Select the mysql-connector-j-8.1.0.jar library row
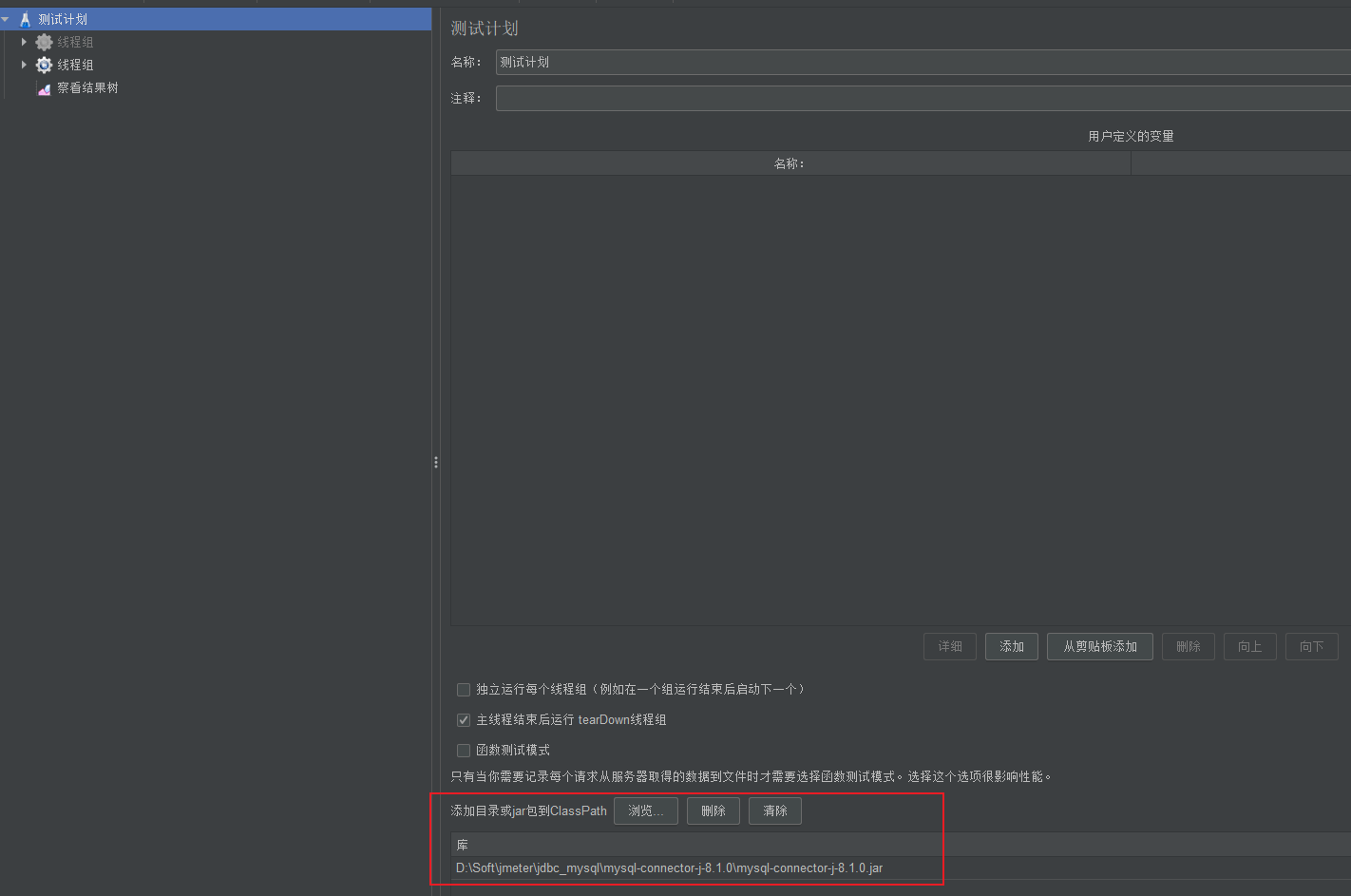This screenshot has height=896, width=1351. pyautogui.click(x=901, y=868)
